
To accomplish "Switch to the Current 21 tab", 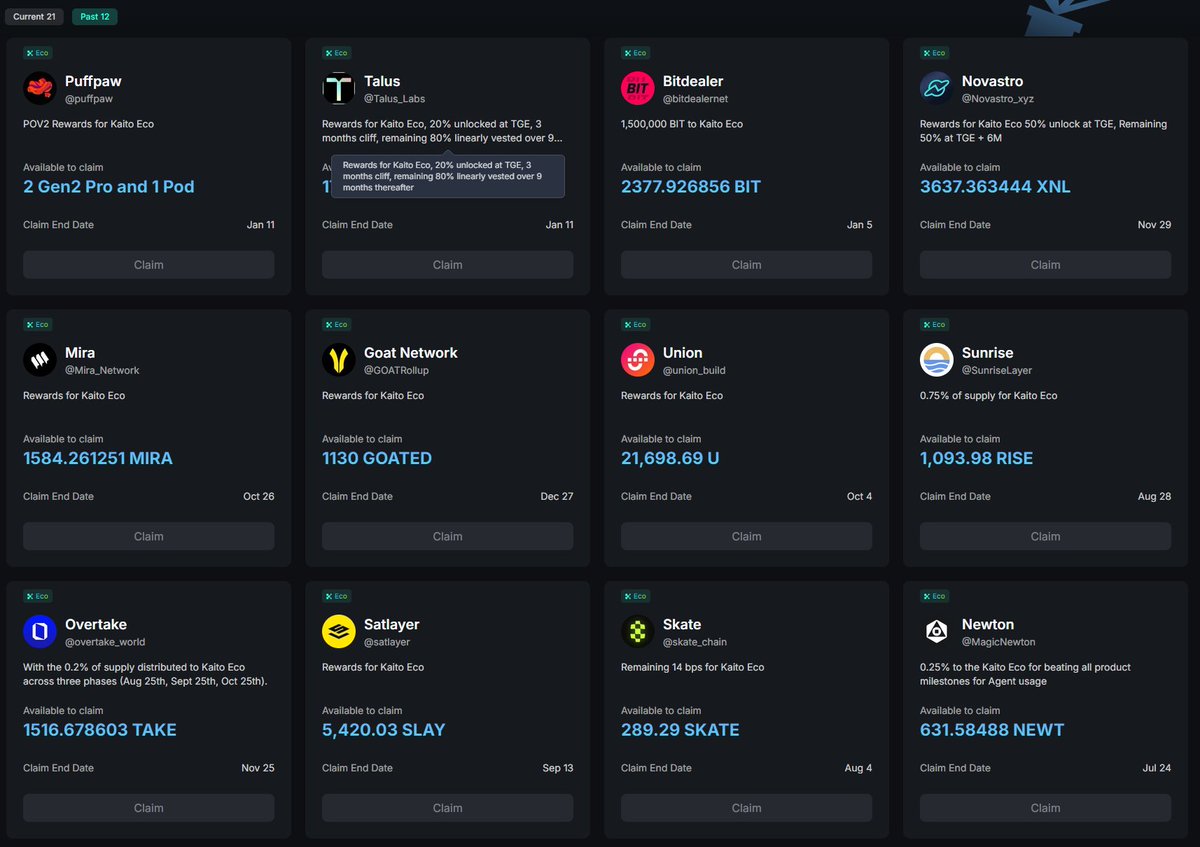I will coord(35,17).
